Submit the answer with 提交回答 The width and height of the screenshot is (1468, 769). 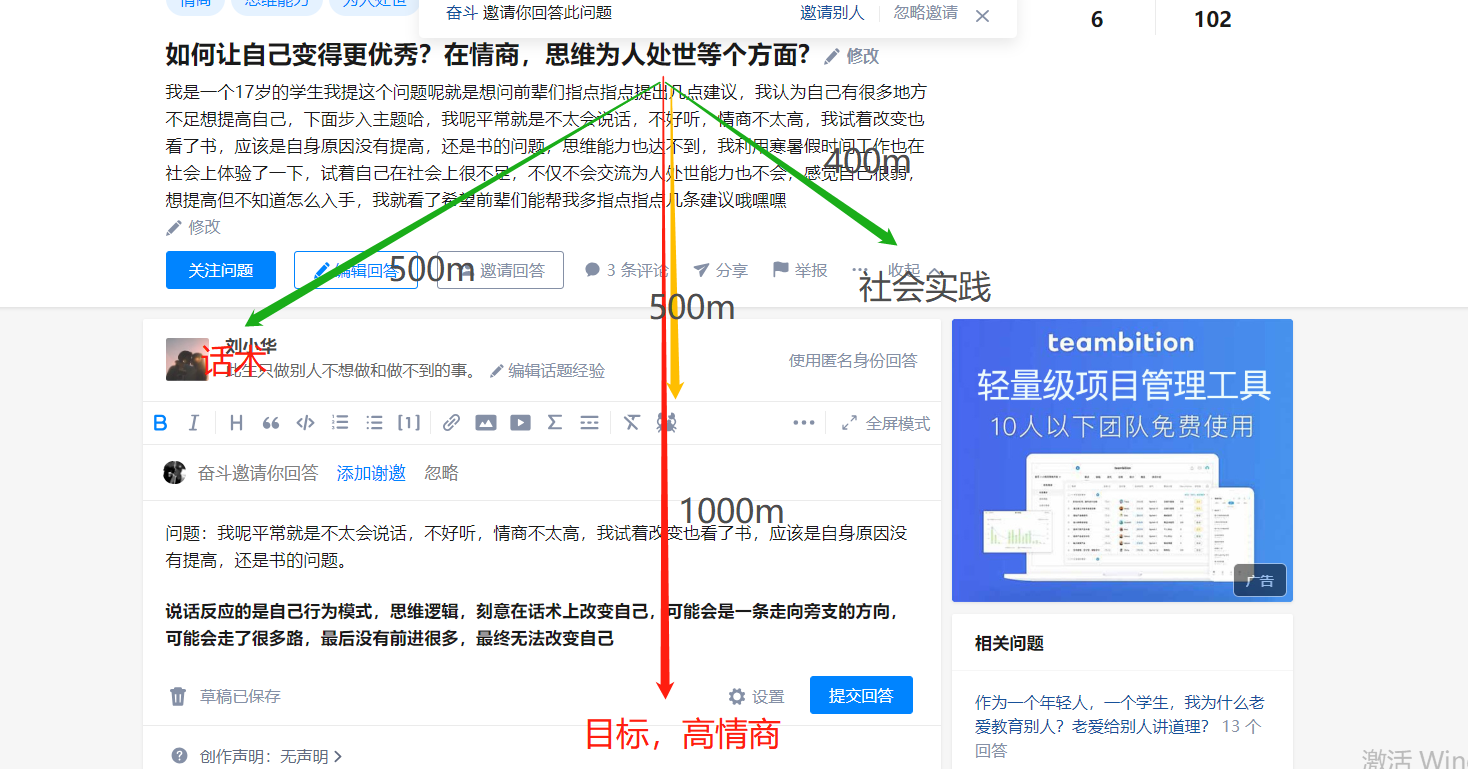coord(861,694)
